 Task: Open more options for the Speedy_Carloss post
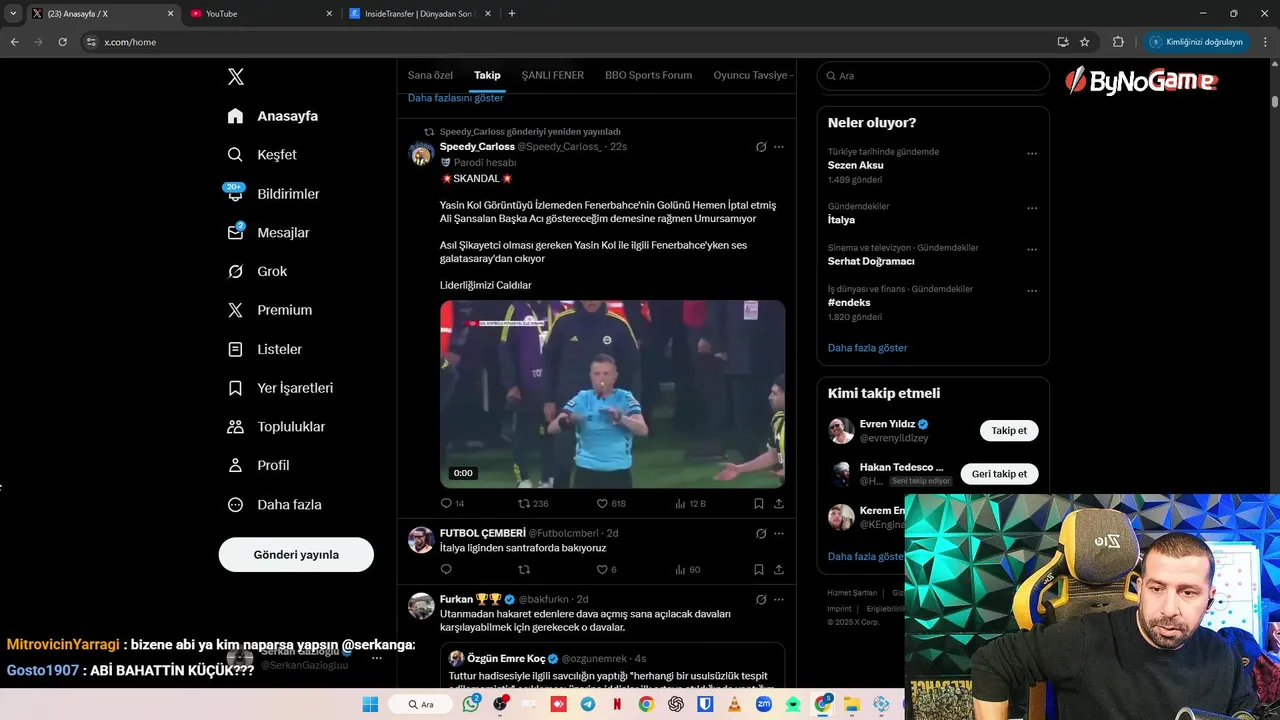point(779,147)
